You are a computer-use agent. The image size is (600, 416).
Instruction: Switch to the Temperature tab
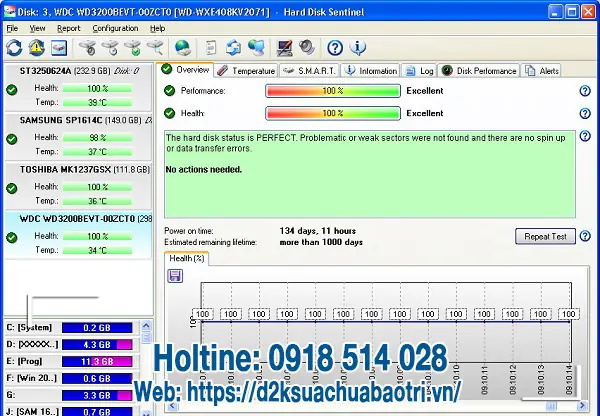(245, 71)
